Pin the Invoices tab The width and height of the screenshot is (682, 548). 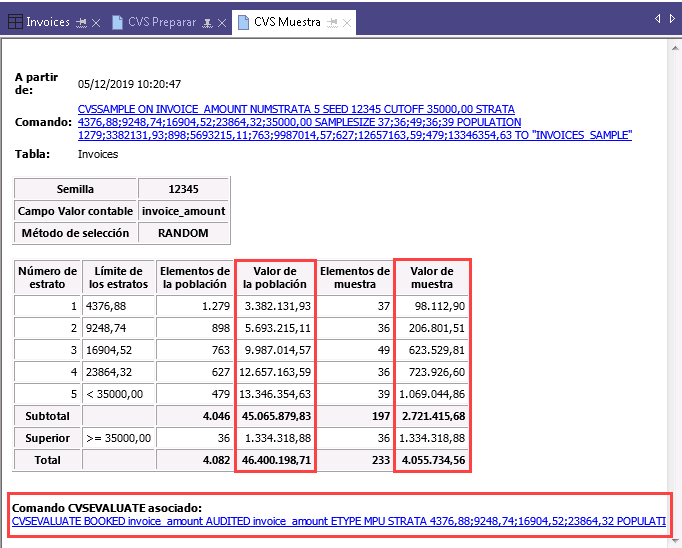pos(81,21)
